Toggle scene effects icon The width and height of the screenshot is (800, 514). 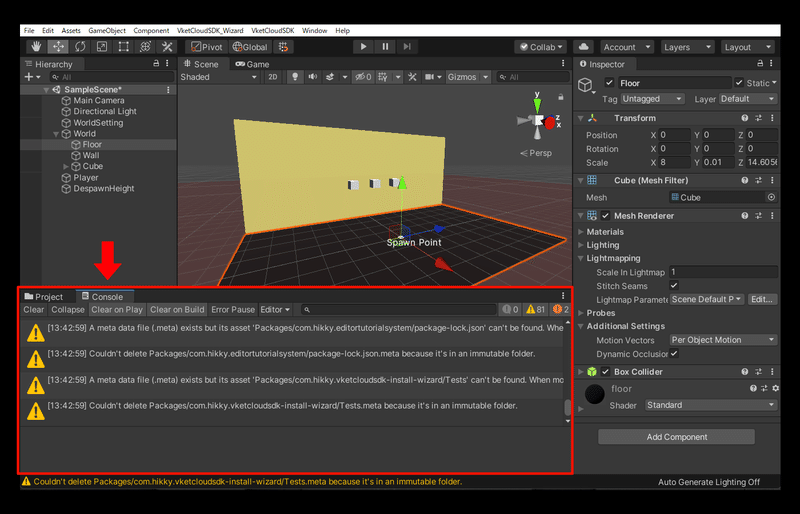coord(330,77)
